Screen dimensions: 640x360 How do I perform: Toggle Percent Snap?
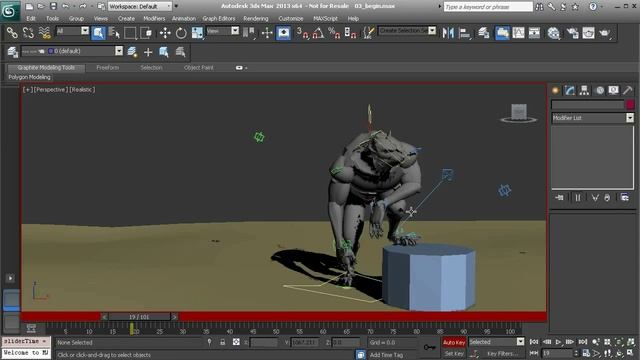point(334,33)
